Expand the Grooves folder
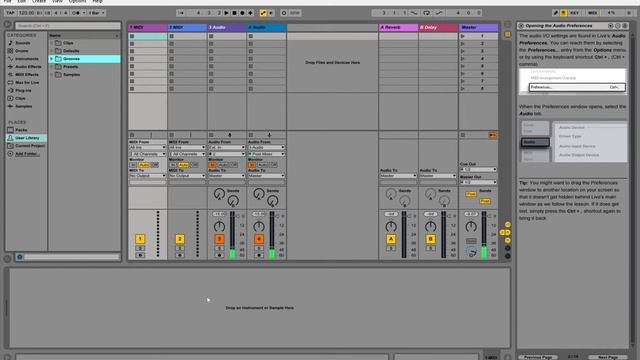 click(52, 59)
